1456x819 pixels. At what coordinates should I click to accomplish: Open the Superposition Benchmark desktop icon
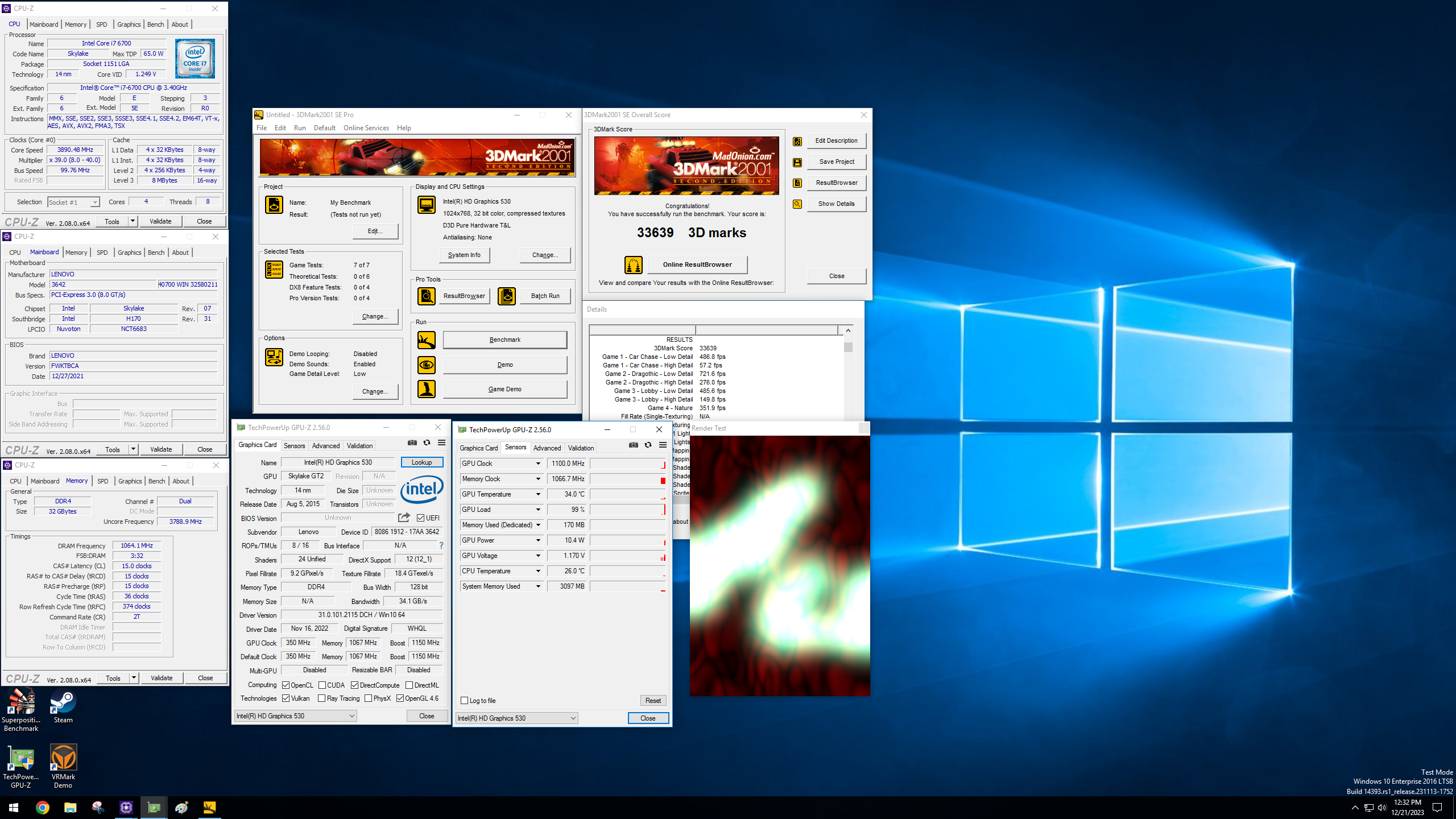click(21, 710)
